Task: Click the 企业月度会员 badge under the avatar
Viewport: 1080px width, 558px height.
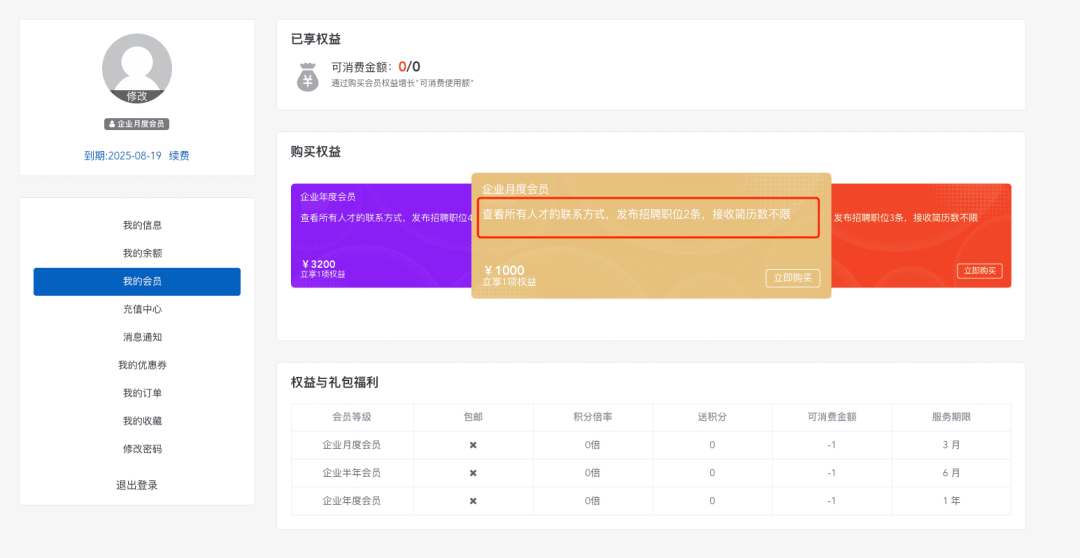Action: coord(137,124)
